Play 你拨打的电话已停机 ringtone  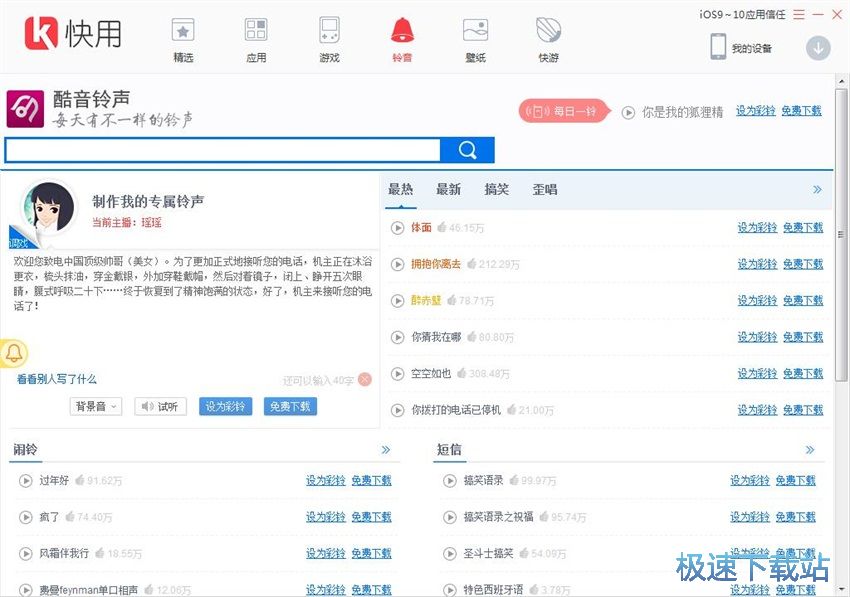pyautogui.click(x=397, y=410)
